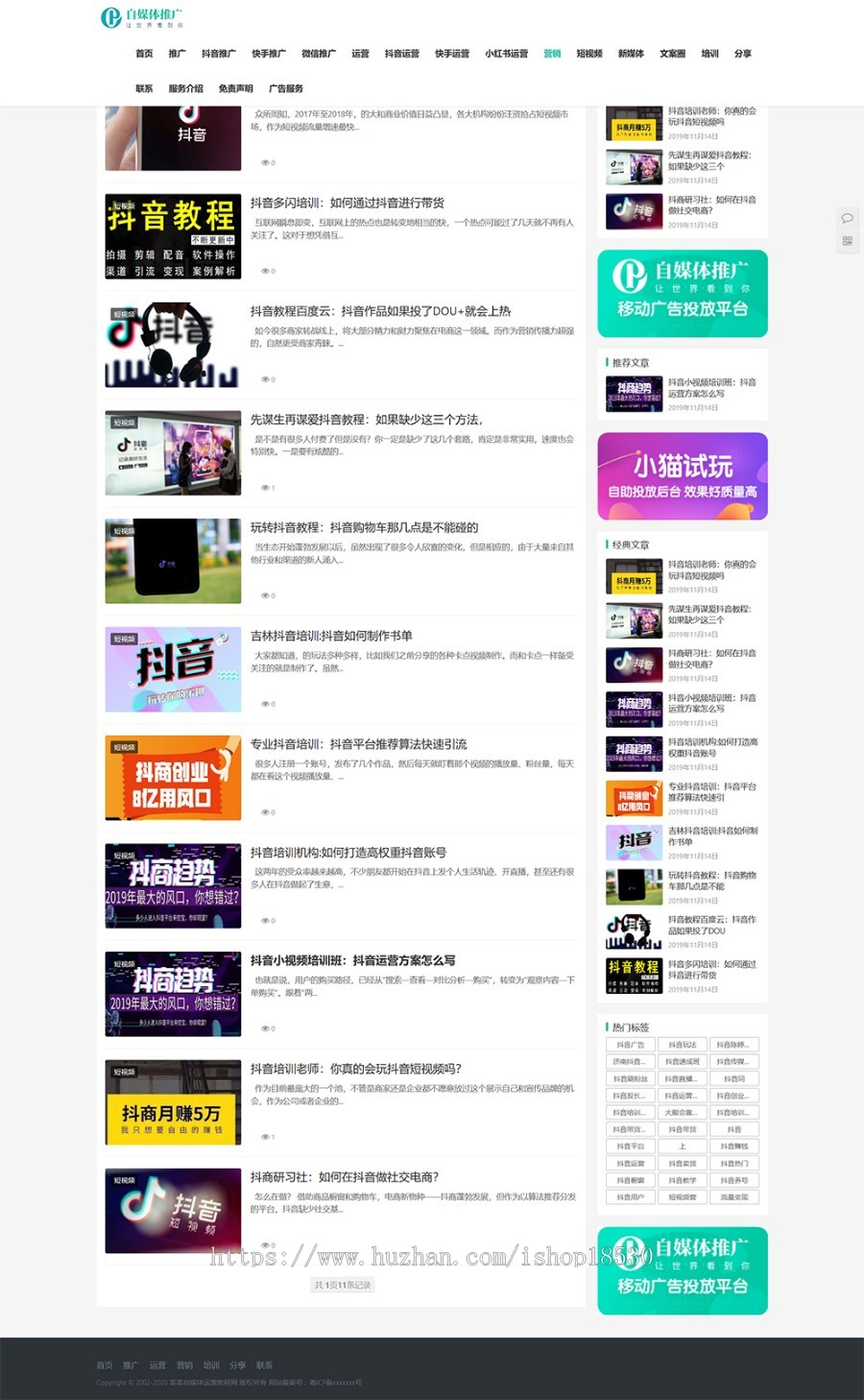Open the chat bubble floating icon
Image resolution: width=864 pixels, height=1400 pixels.
[847, 218]
